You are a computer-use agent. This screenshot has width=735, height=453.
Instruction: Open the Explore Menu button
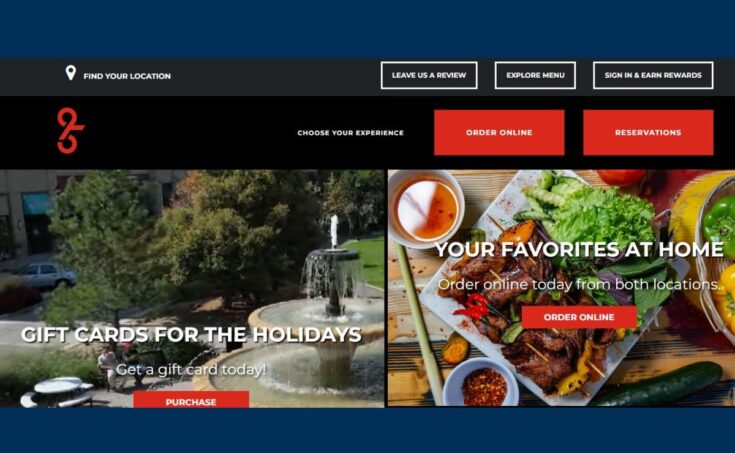(x=535, y=75)
